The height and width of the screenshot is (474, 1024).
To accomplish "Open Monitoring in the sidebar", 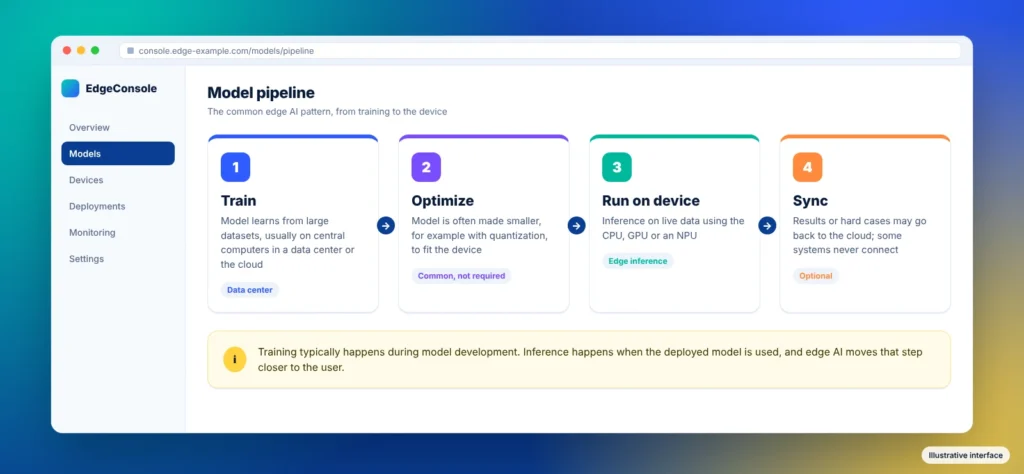I will (x=118, y=232).
